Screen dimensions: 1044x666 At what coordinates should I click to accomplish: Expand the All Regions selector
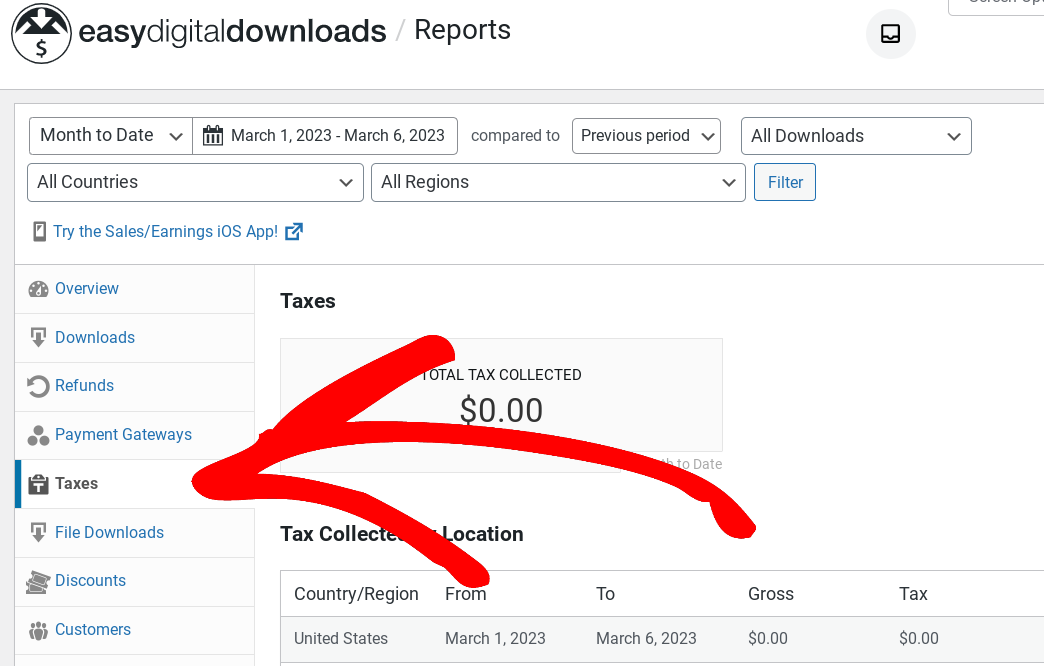pyautogui.click(x=558, y=182)
